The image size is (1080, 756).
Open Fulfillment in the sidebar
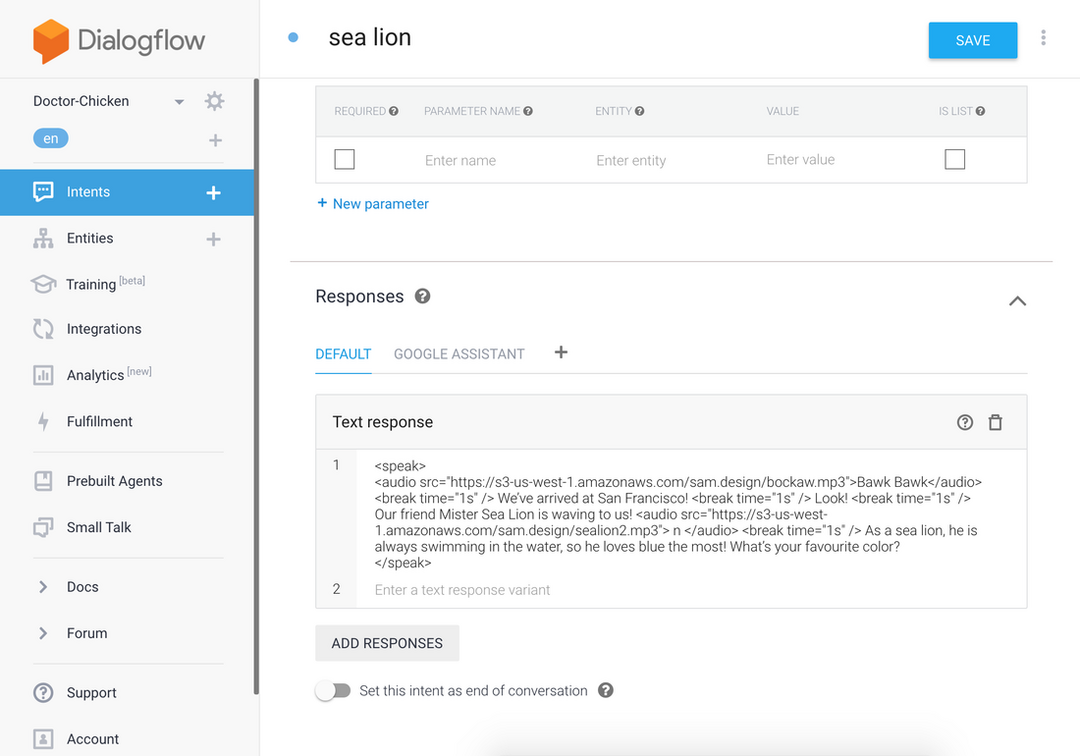(99, 422)
